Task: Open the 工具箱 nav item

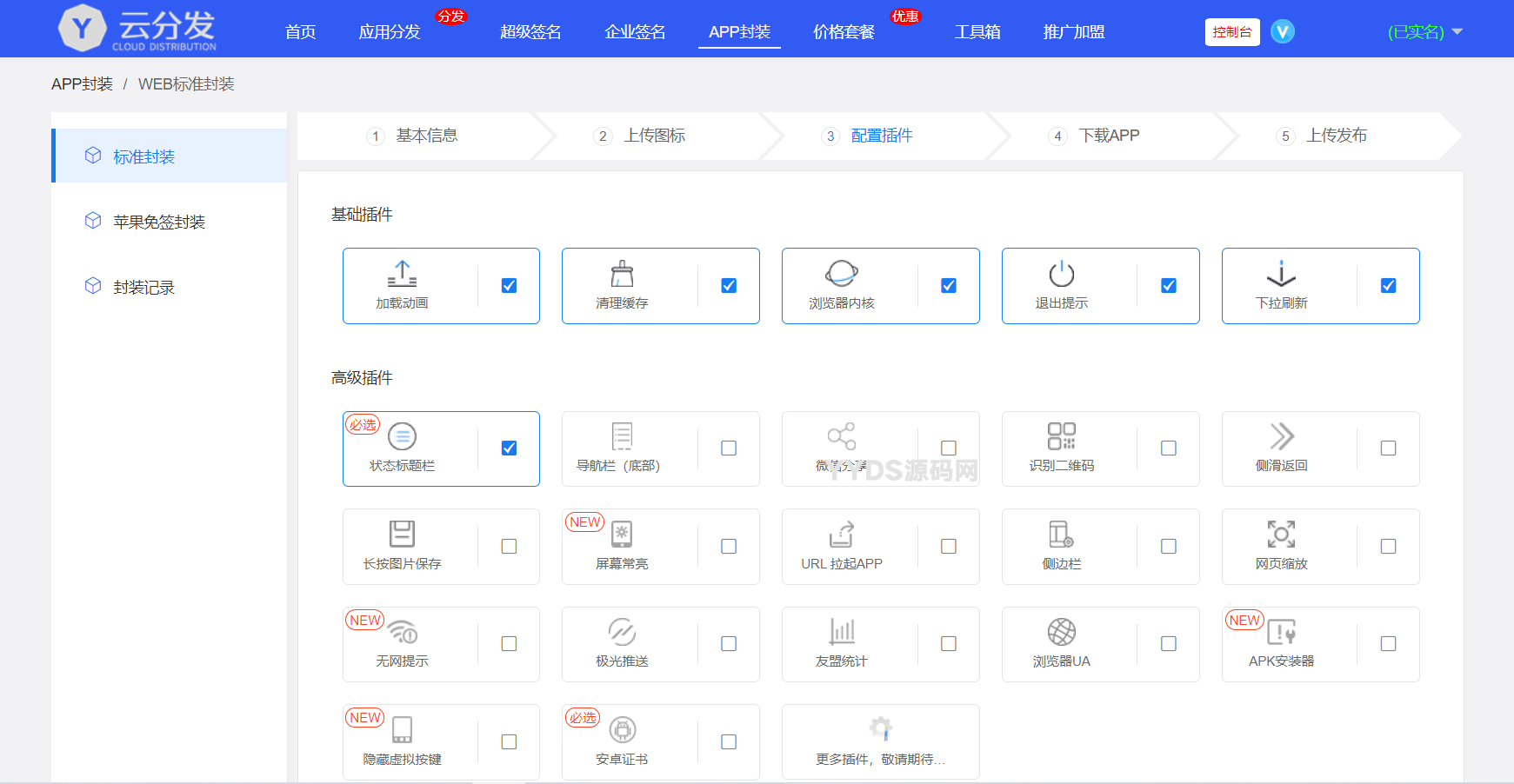Action: point(977,32)
